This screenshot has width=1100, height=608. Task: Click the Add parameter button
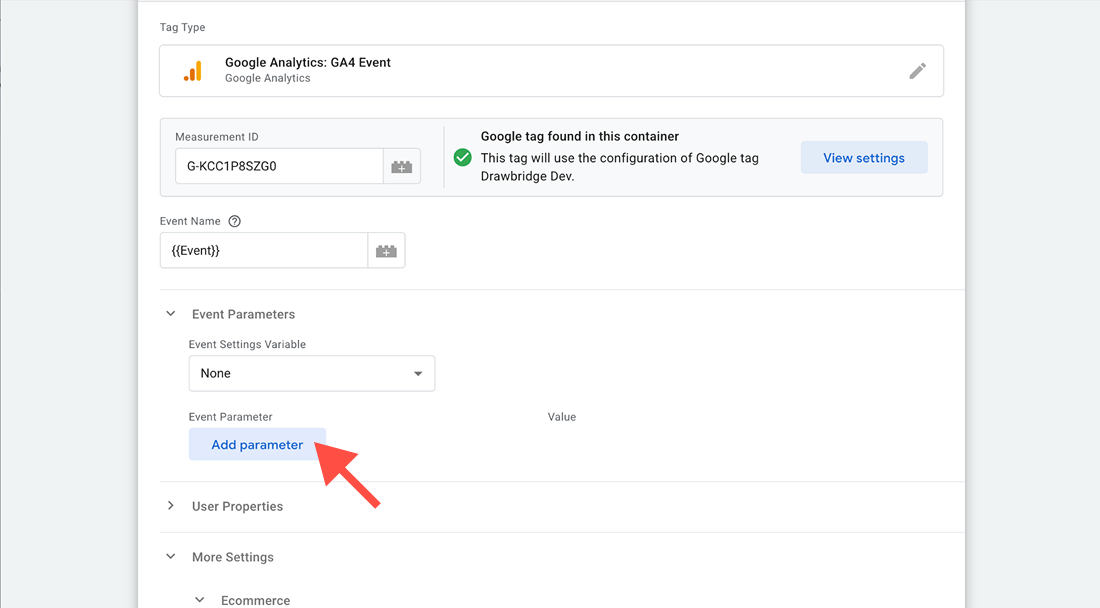click(257, 445)
